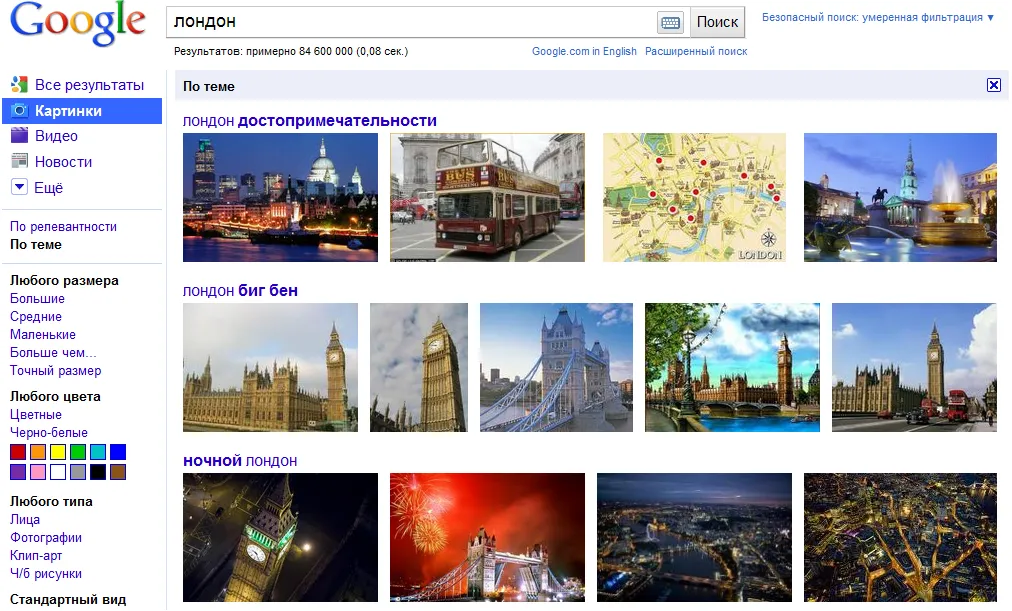
Task: Filter images by Черно-белые
Action: click(48, 432)
